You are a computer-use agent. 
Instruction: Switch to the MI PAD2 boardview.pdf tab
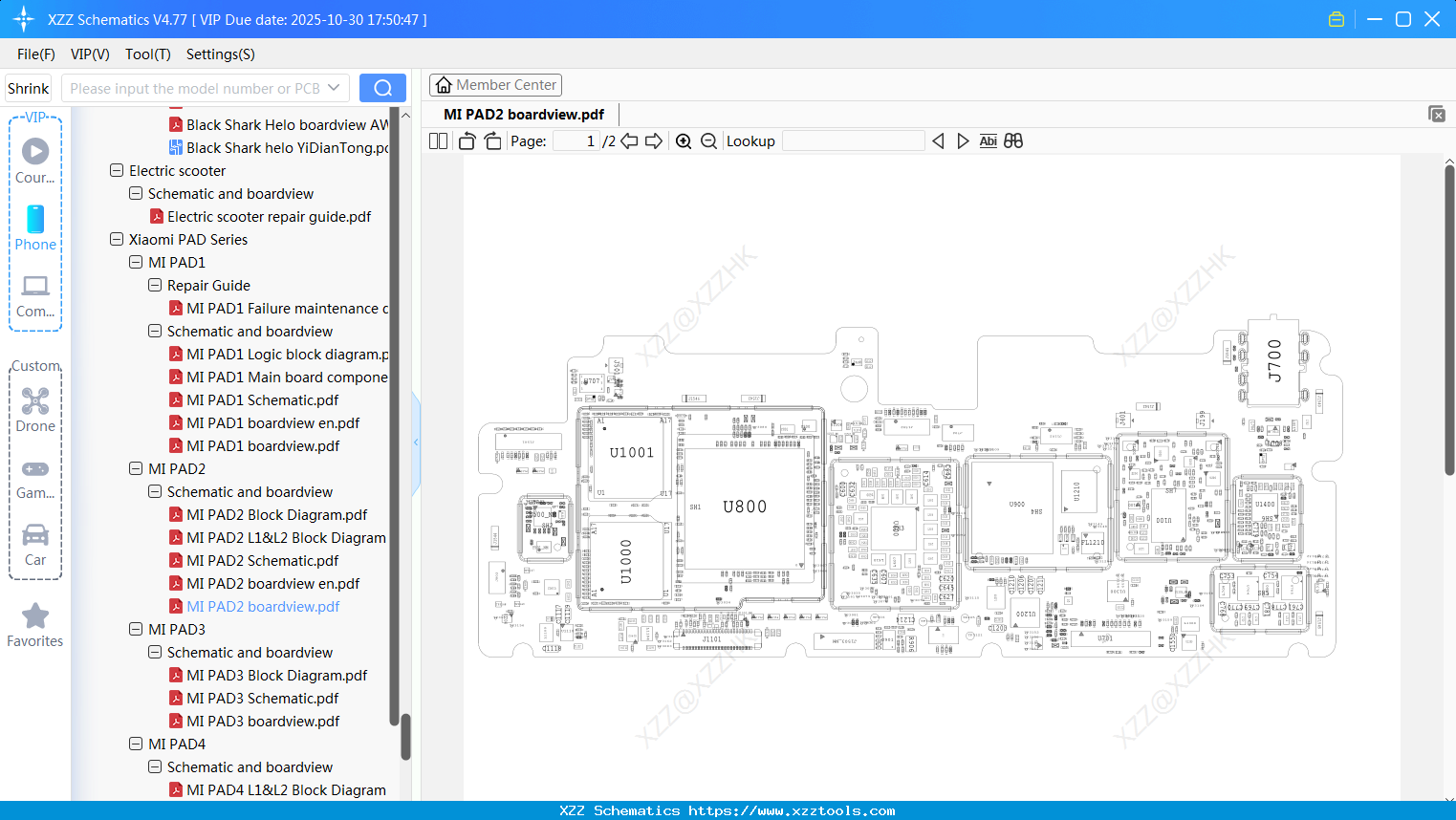[524, 113]
